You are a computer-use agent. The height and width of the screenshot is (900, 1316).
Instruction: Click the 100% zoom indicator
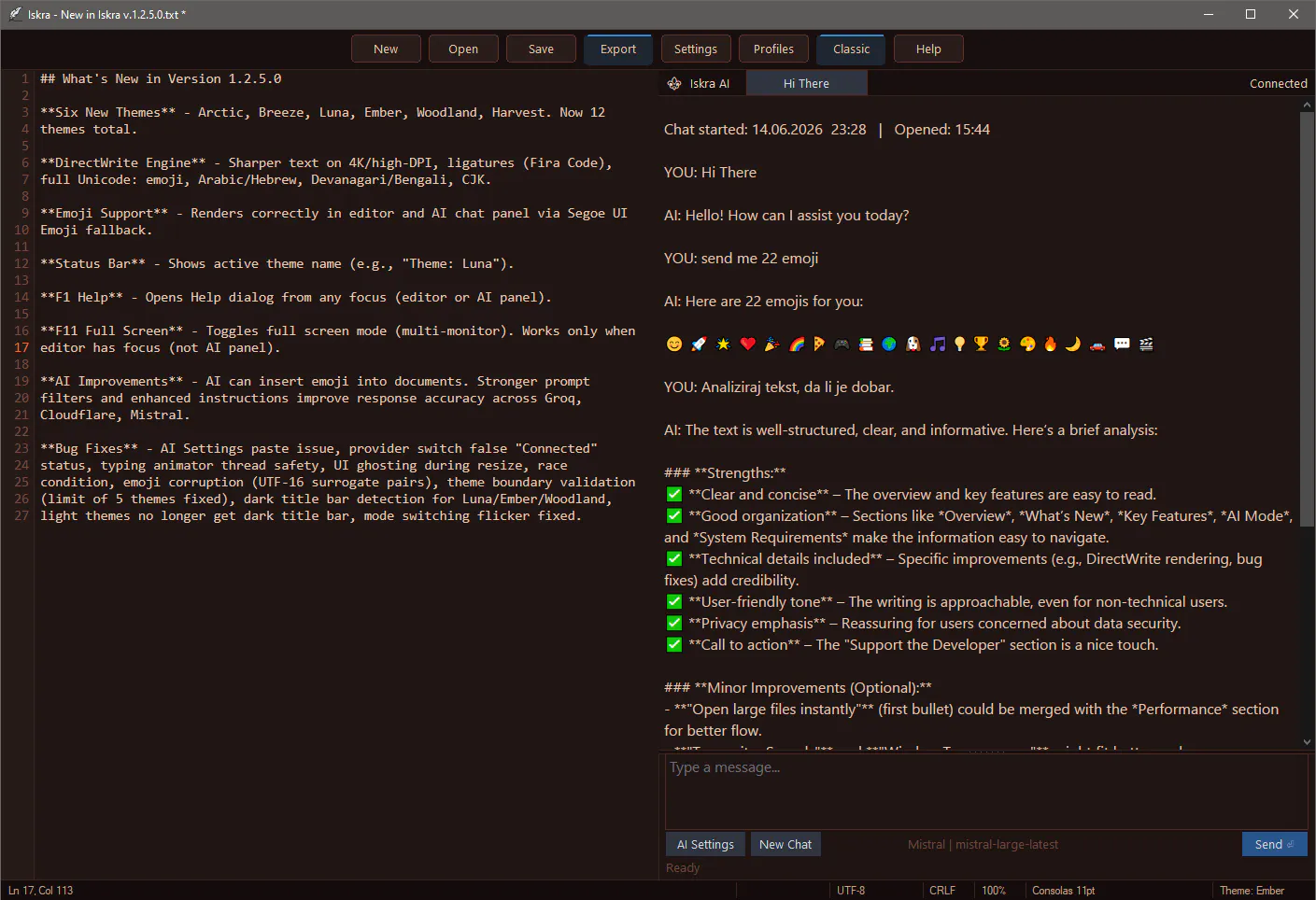tap(994, 890)
